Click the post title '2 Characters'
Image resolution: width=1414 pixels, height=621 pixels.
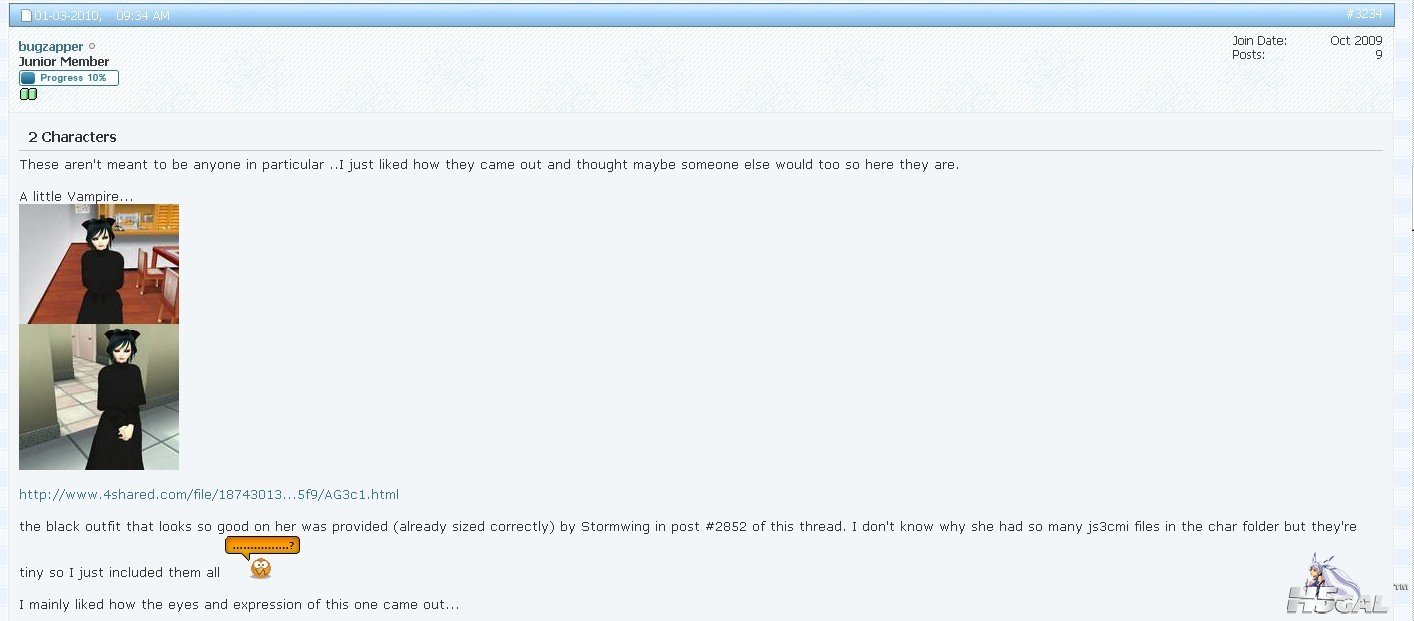pos(72,137)
